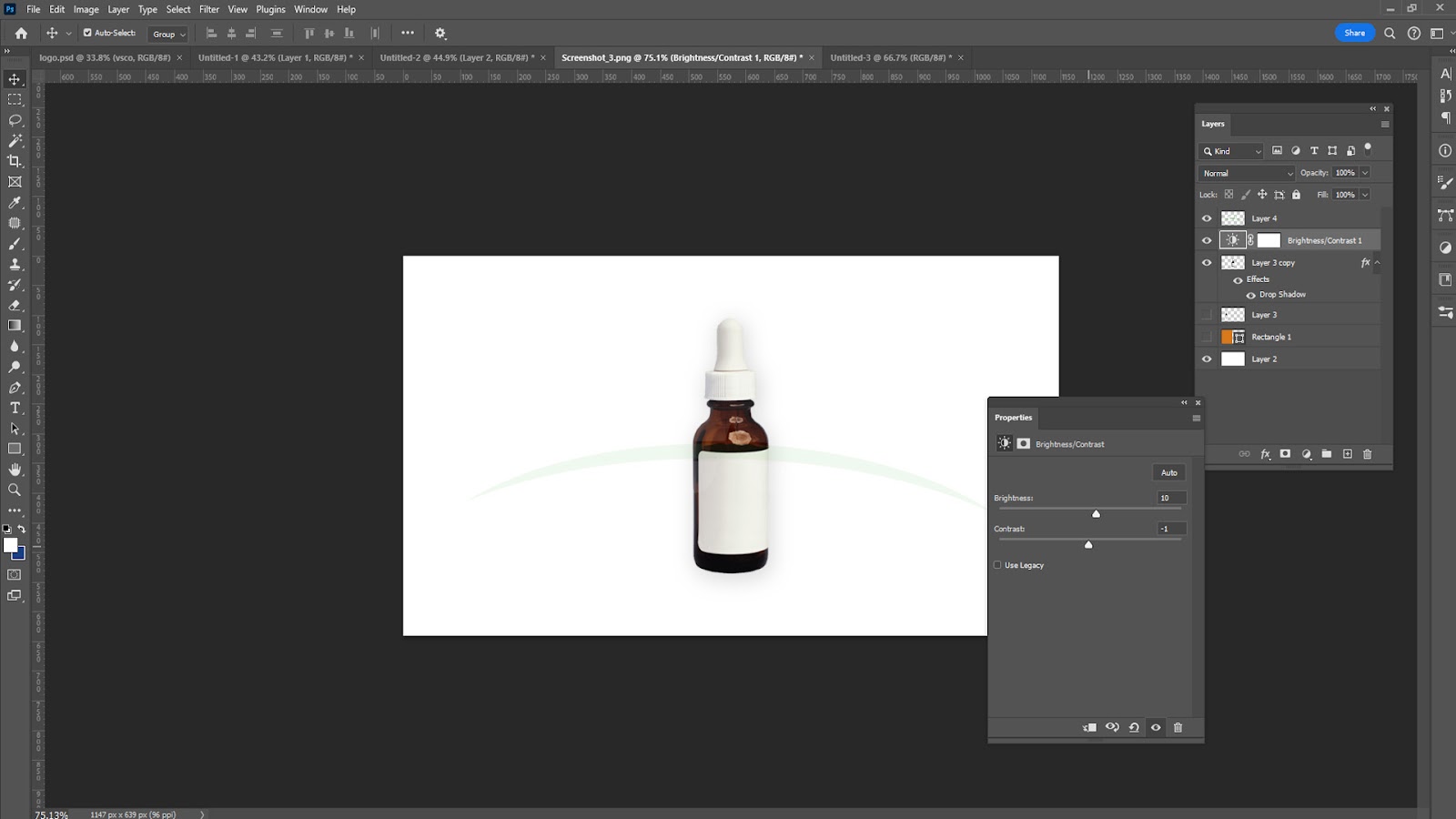The width and height of the screenshot is (1456, 819).
Task: Open the Image menu
Action: (86, 9)
